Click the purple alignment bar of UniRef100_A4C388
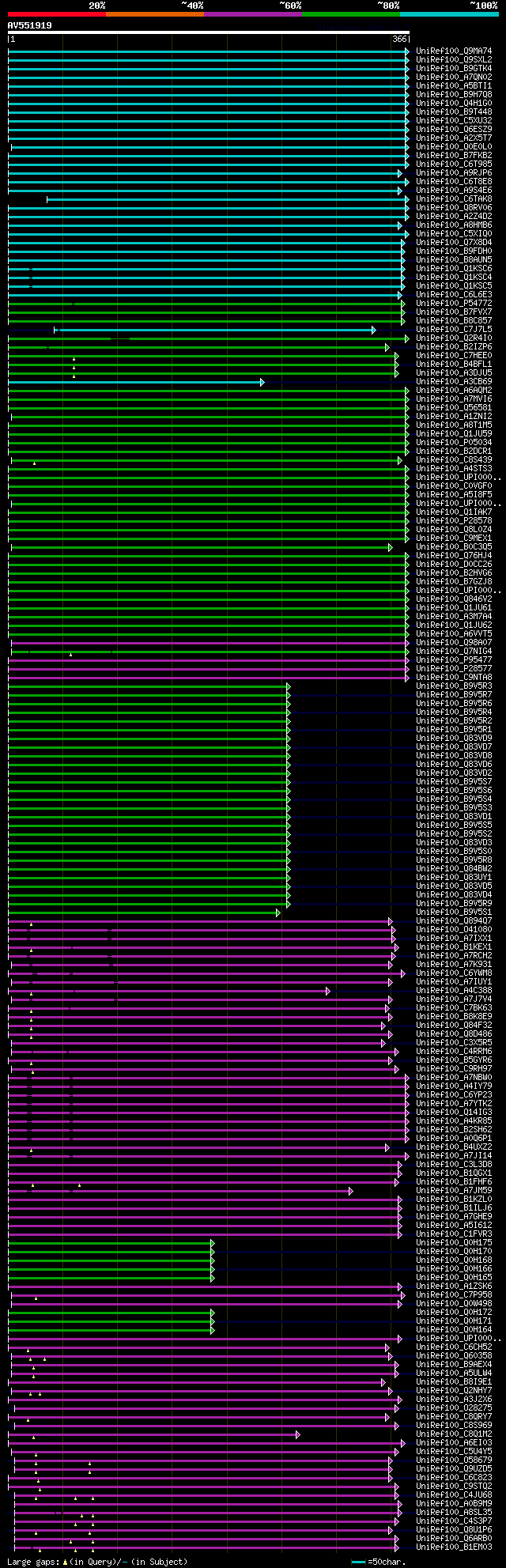 point(168,991)
